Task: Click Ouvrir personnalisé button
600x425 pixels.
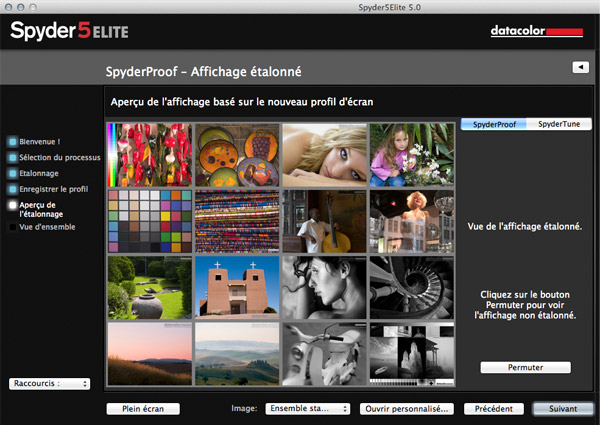Action: pos(406,409)
